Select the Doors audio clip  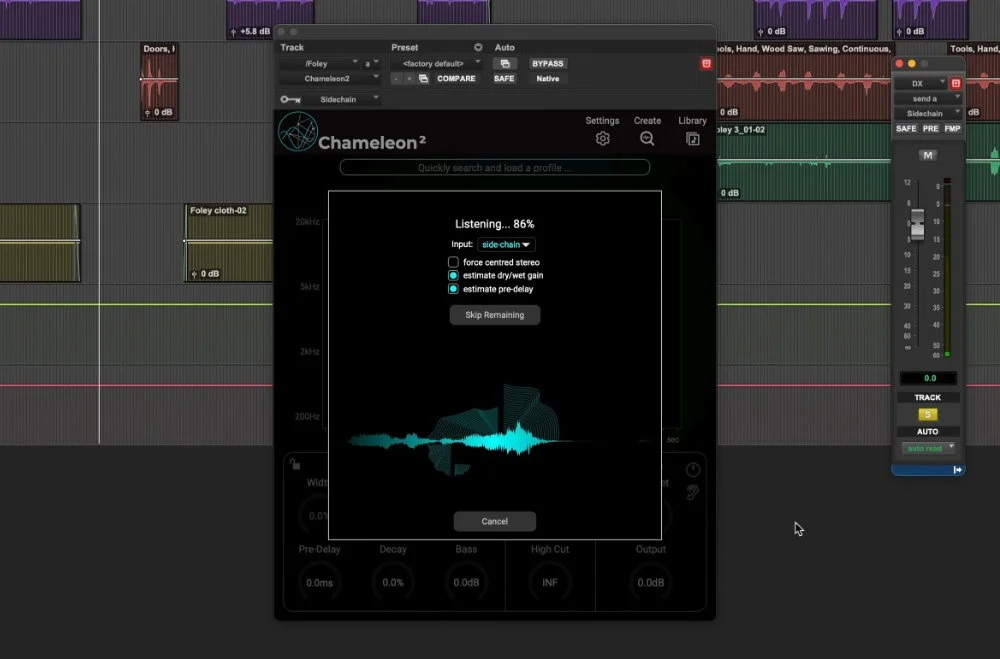[x=159, y=81]
